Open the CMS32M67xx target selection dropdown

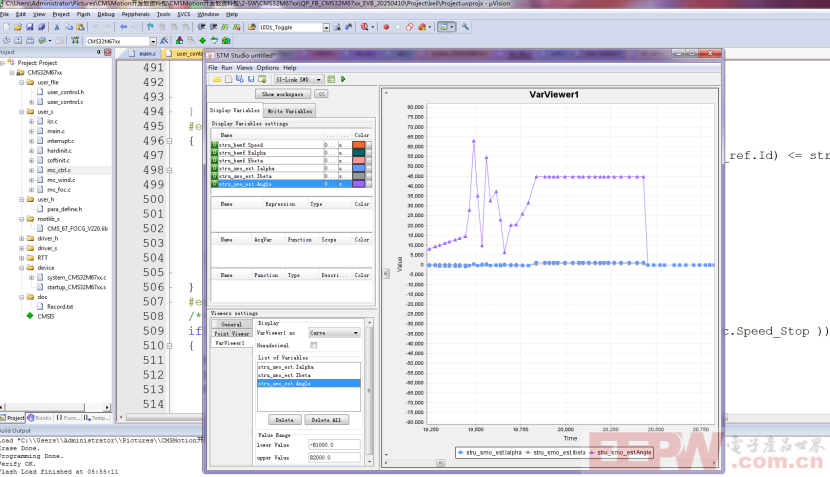(x=153, y=41)
